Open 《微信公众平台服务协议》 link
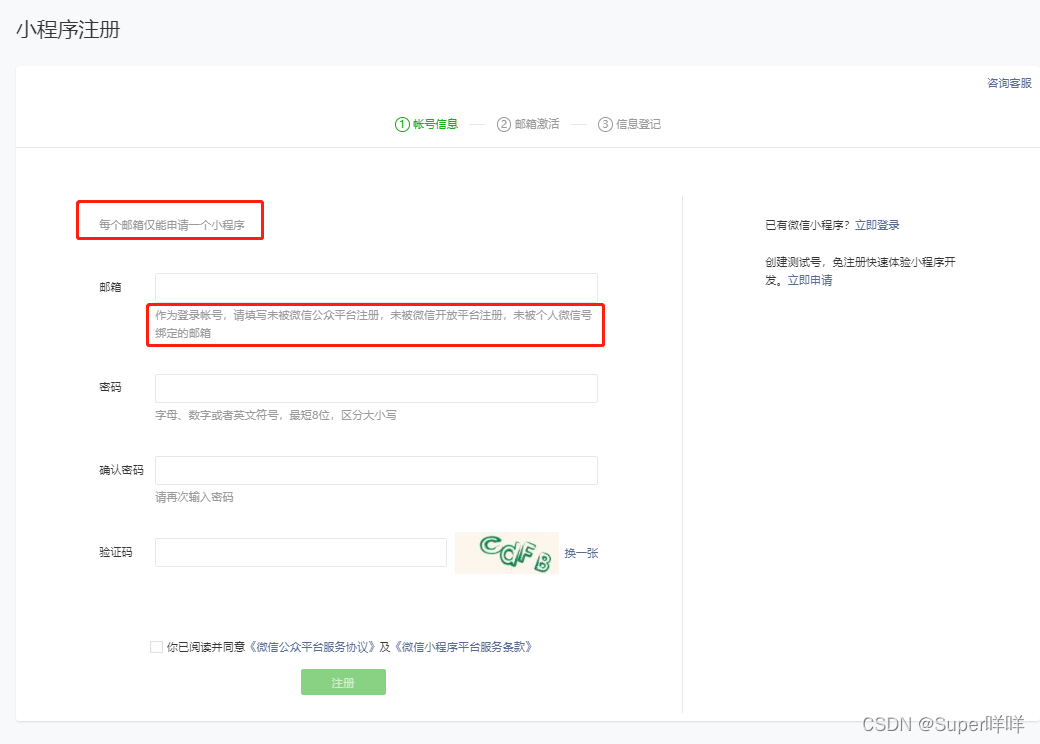The image size is (1040, 744). [312, 647]
